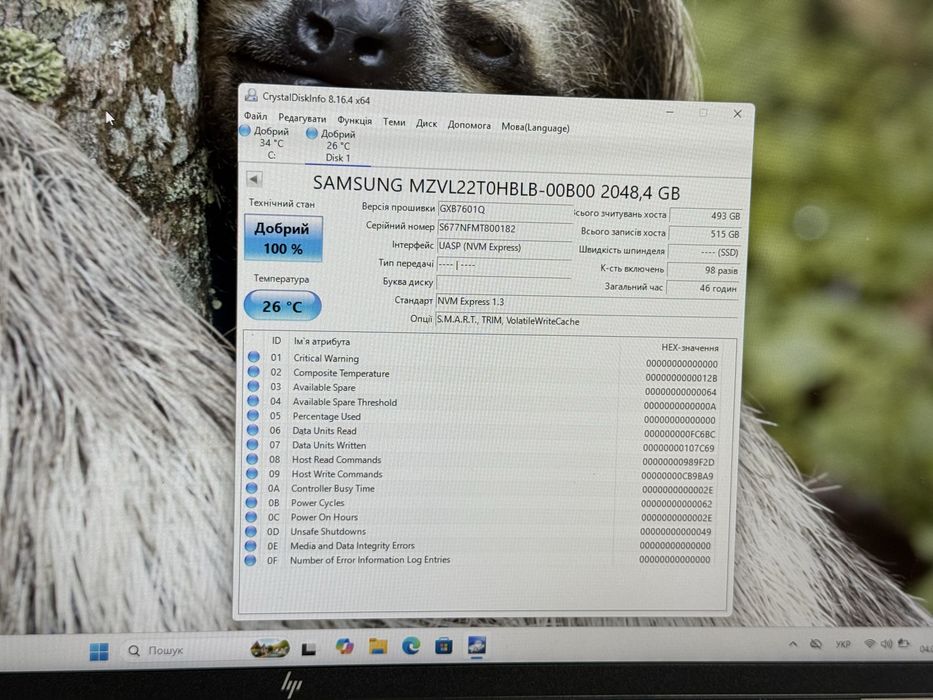Click the S.M.A.R.T., TRIM options field

point(586,321)
